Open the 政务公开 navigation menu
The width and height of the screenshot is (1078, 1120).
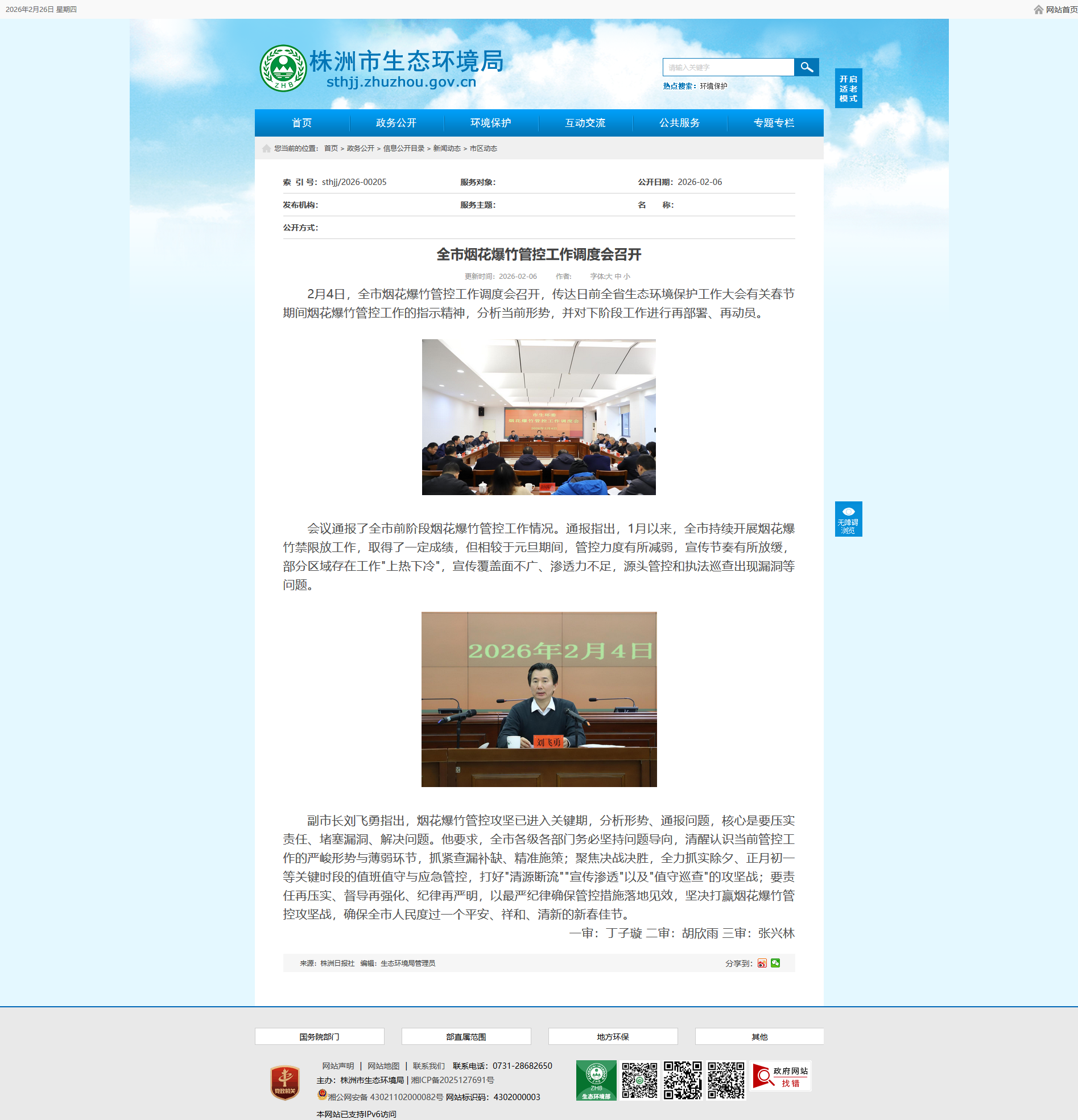pyautogui.click(x=396, y=123)
